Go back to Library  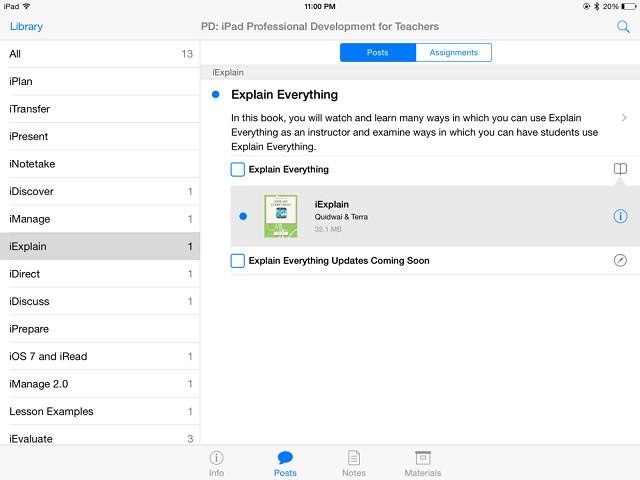26,27
